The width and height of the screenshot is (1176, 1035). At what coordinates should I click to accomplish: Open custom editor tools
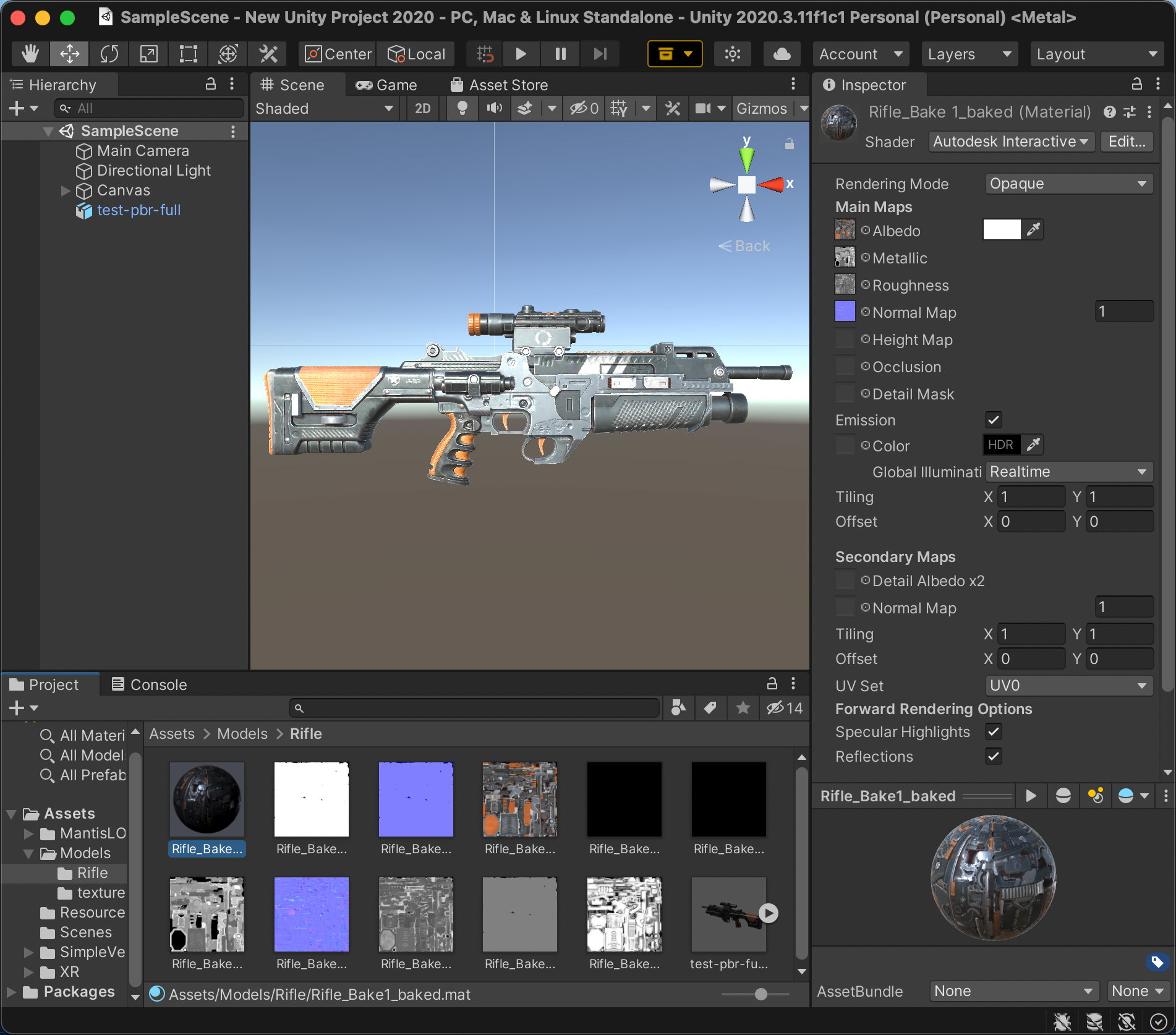tap(268, 54)
